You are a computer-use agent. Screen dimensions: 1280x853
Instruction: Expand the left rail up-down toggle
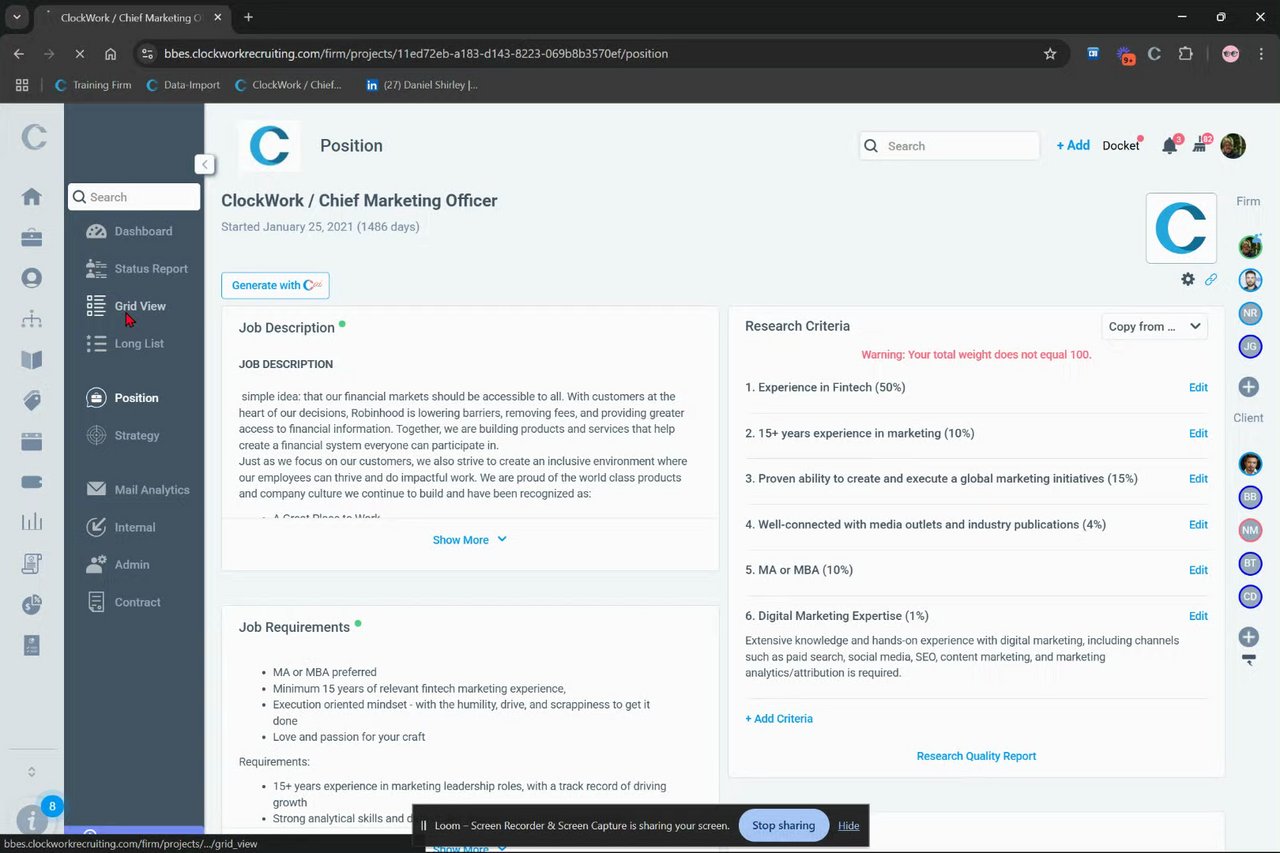[31, 771]
